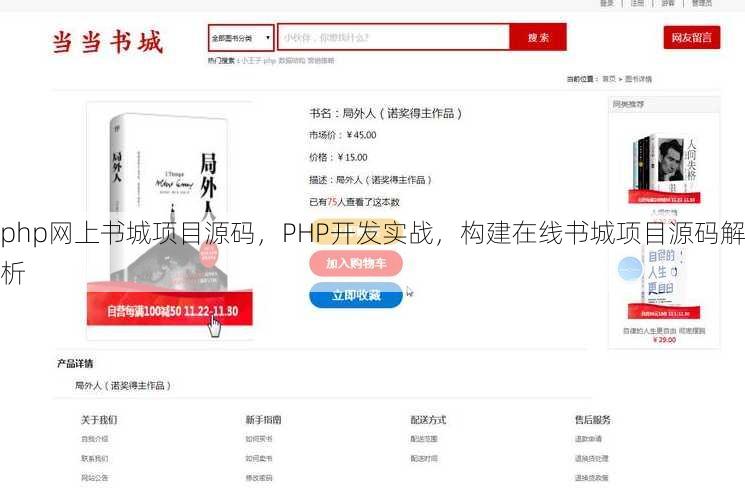Screen dimensions: 745x490
Task: Open the 注册 link in top bar
Action: pyautogui.click(x=637, y=3)
